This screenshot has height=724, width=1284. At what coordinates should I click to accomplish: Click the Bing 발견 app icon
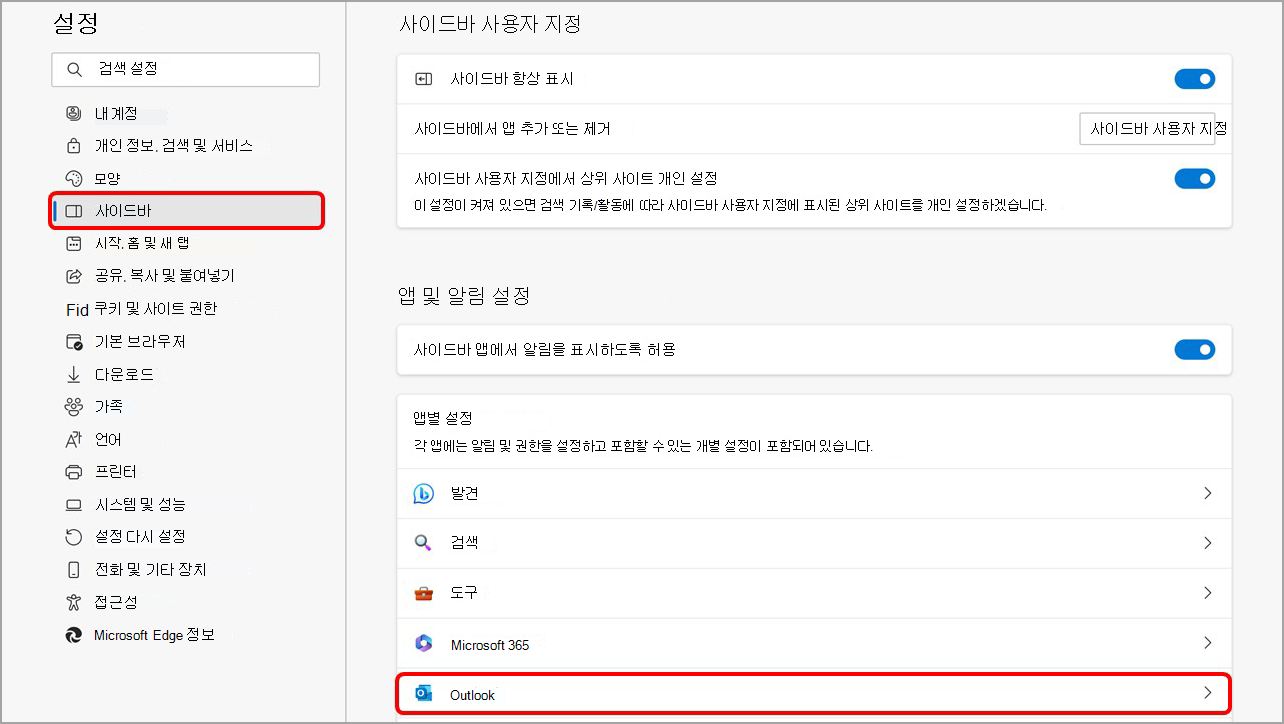[424, 493]
